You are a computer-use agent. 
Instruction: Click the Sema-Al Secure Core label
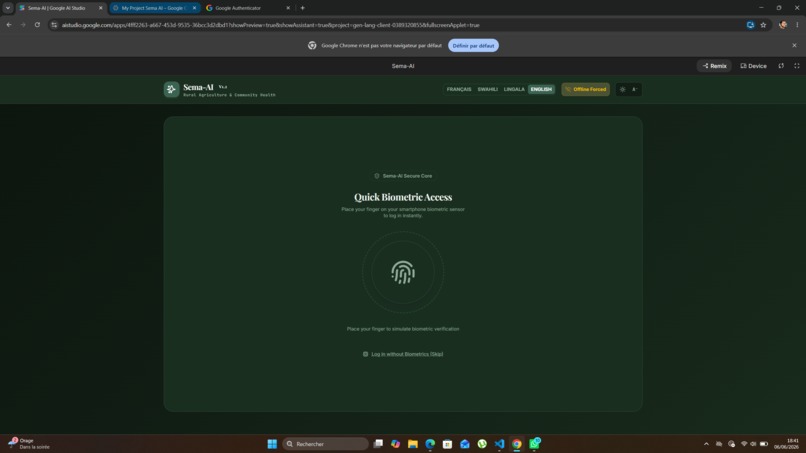coord(403,176)
